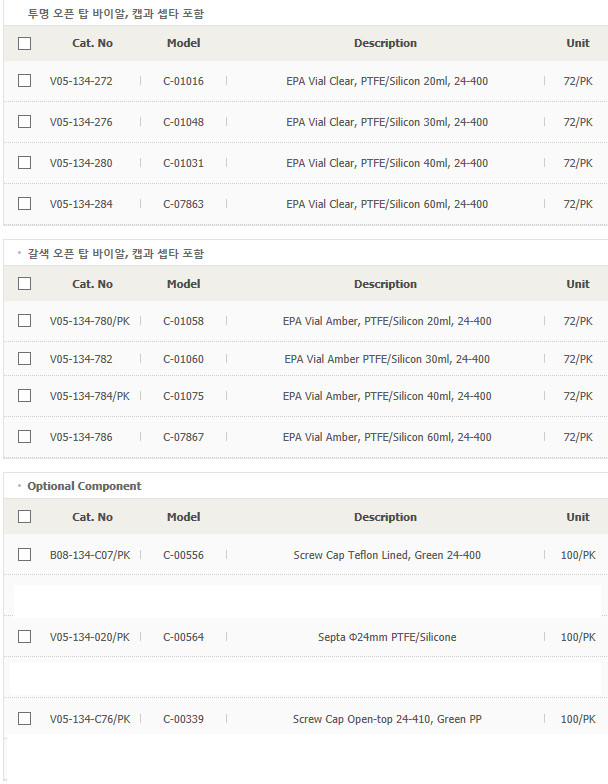The image size is (608, 784).
Task: Toggle select-all checkbox in first table header
Action: (24, 44)
